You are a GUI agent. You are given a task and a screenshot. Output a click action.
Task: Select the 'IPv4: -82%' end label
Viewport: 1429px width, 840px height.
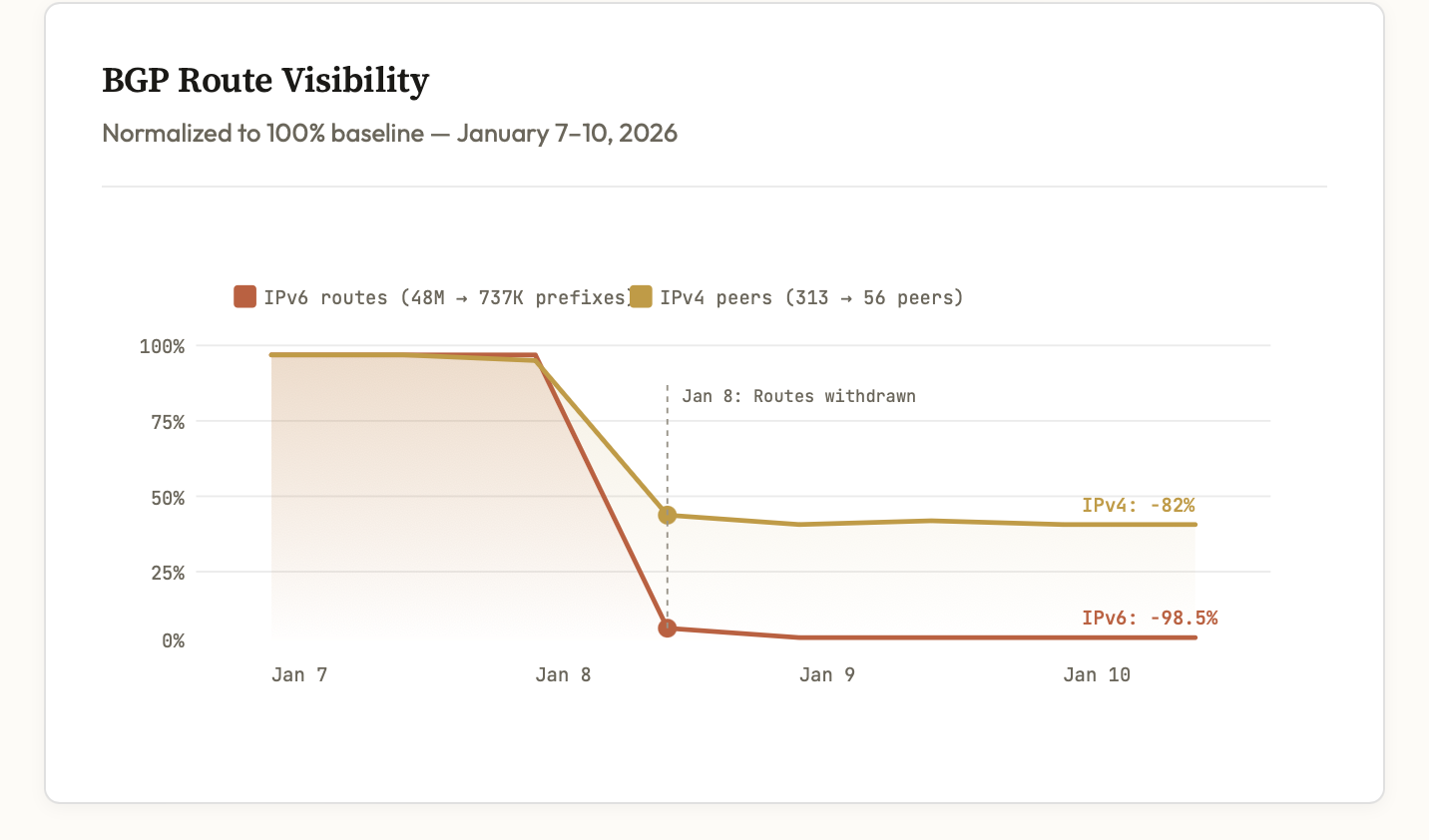(x=1138, y=505)
